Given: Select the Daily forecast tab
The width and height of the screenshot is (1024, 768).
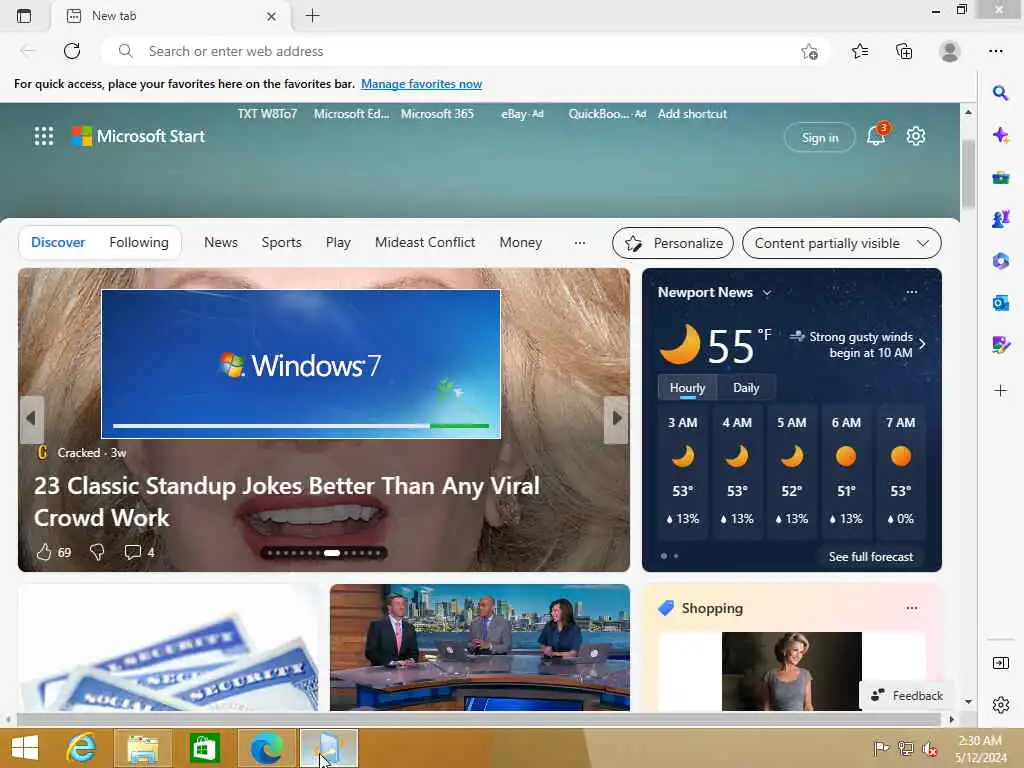Looking at the screenshot, I should [746, 388].
